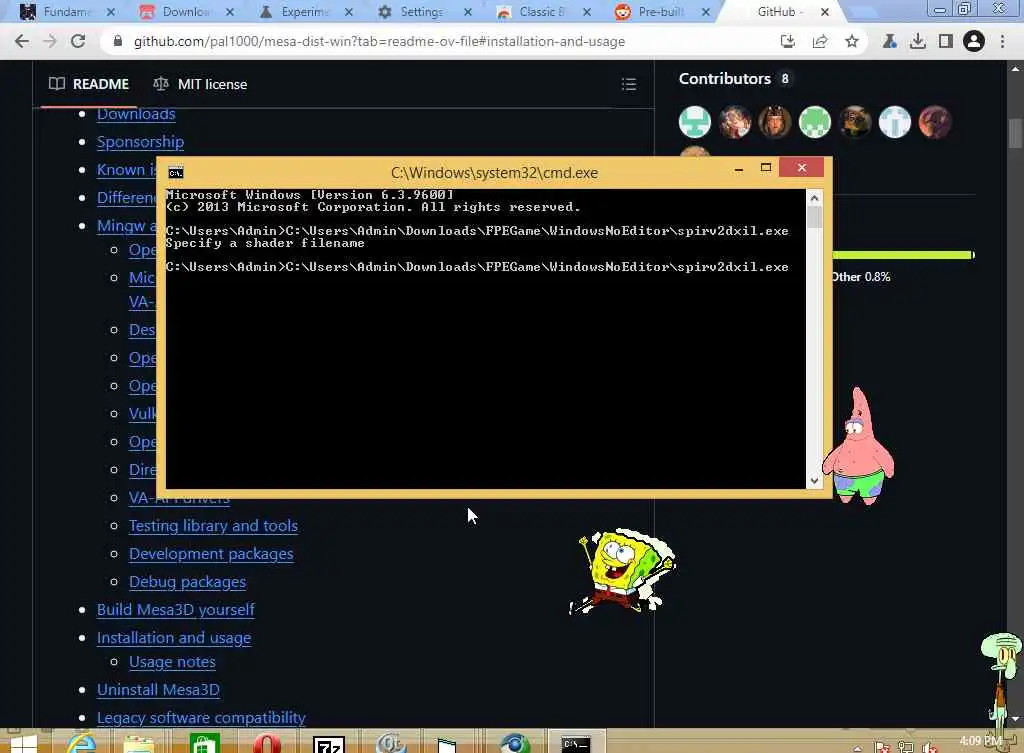This screenshot has height=753, width=1024.
Task: Open Testing library and tools link
Action: coord(214,526)
